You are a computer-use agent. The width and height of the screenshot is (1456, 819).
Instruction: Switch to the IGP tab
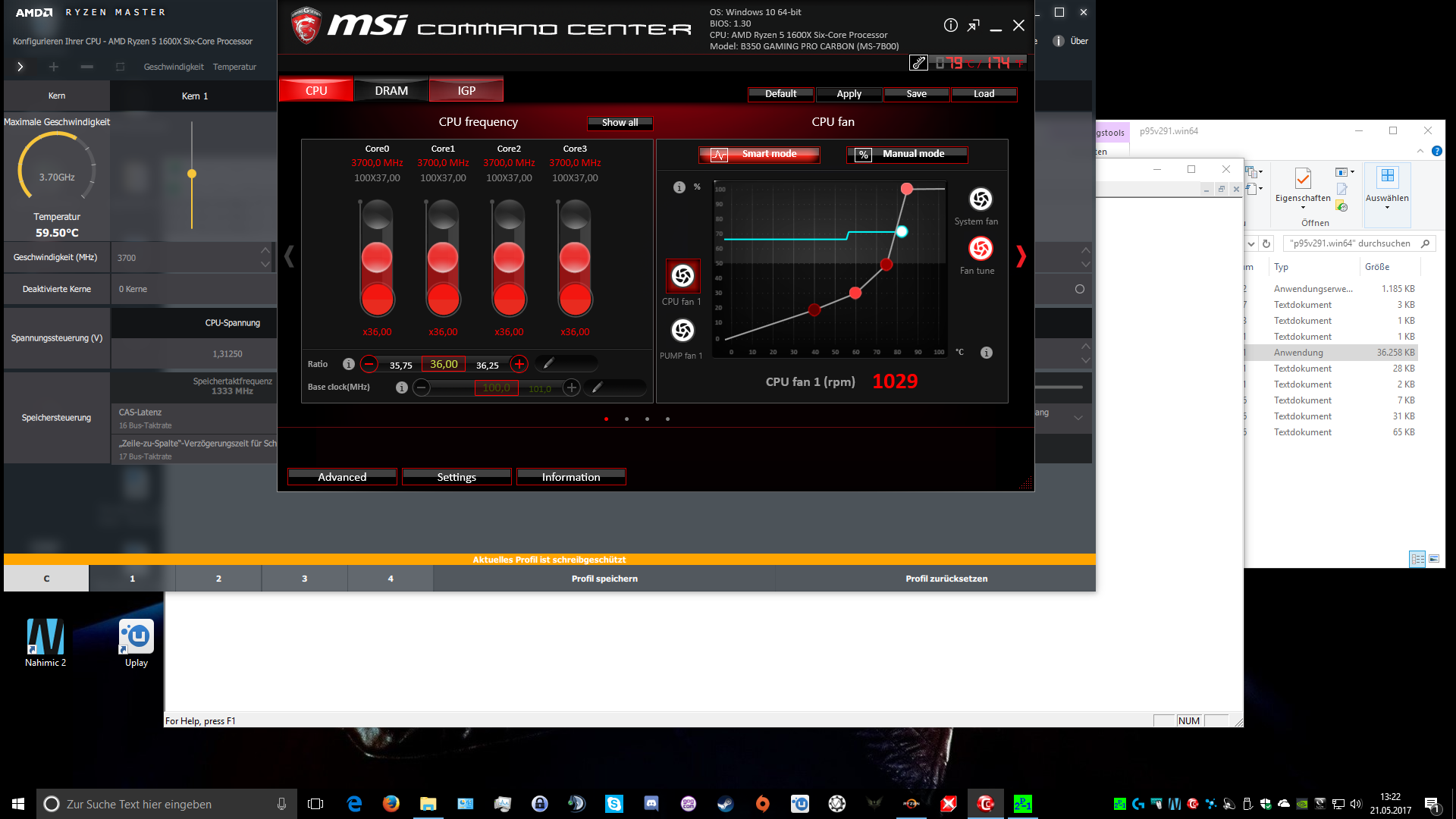(x=466, y=90)
